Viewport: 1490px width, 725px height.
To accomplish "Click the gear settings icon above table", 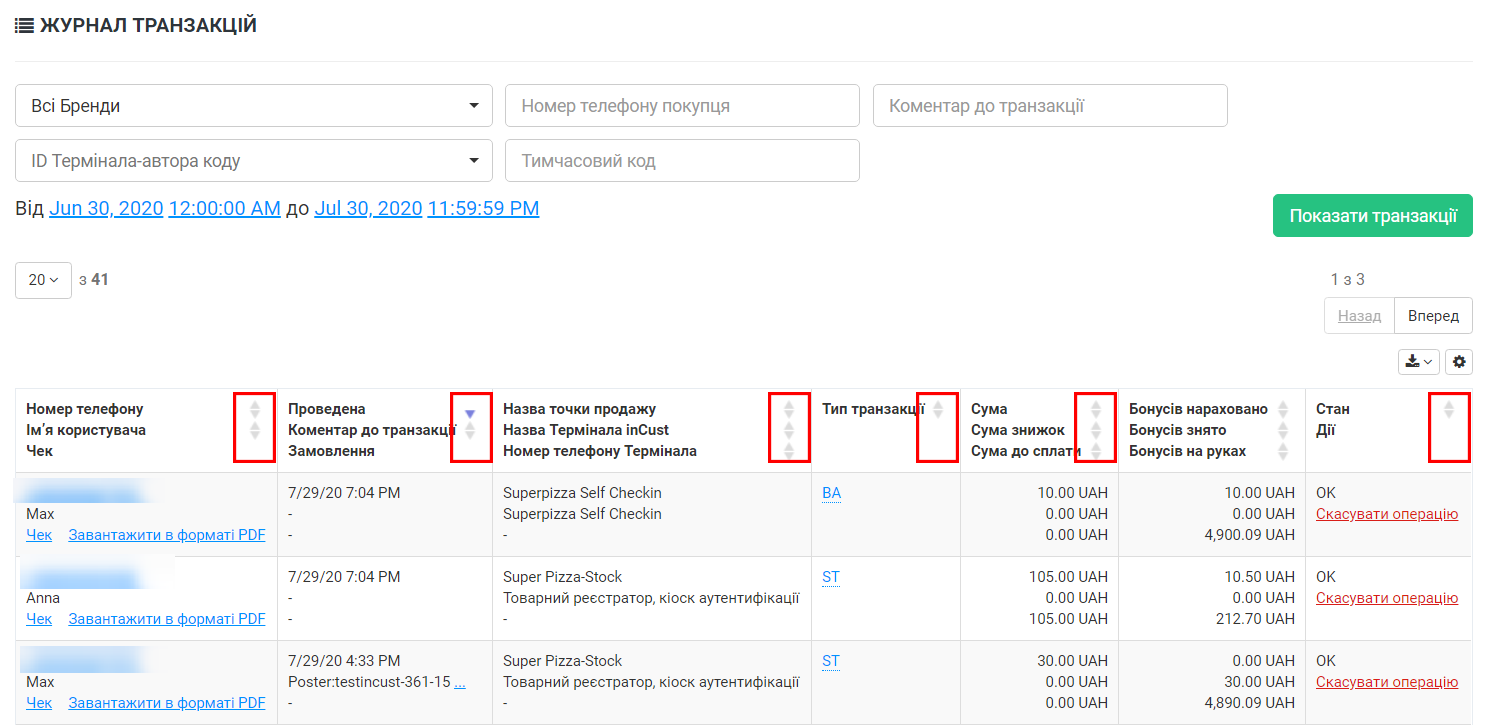I will [1459, 362].
